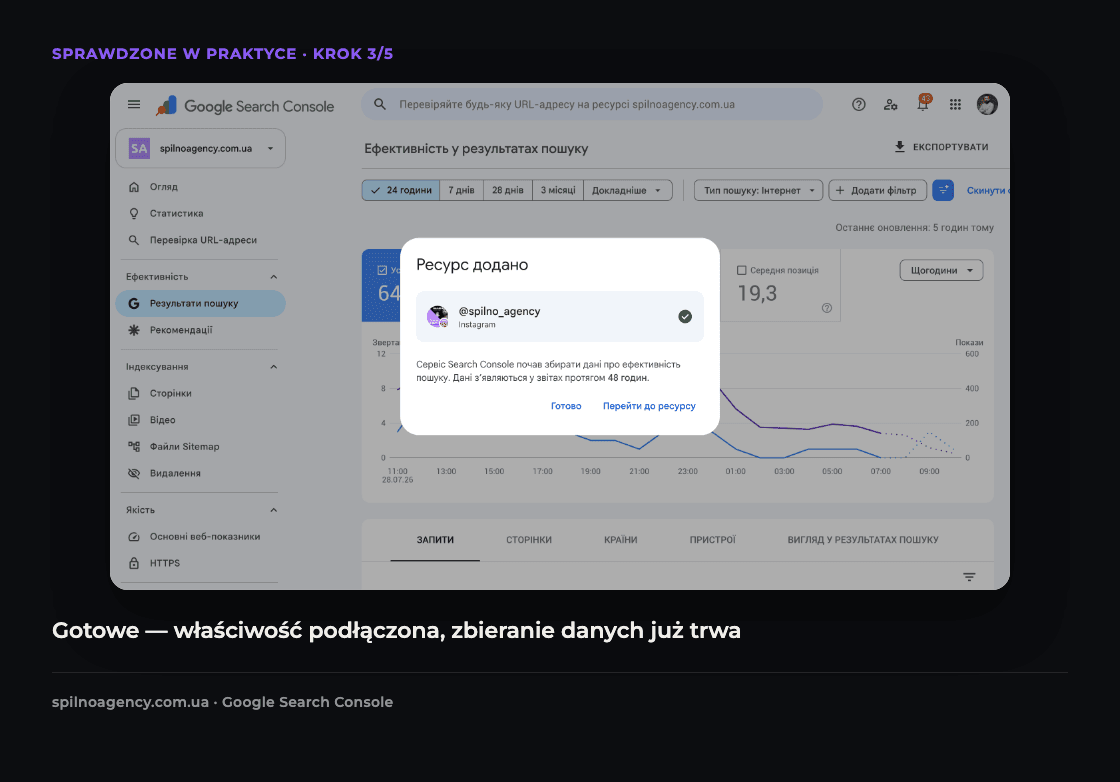Image resolution: width=1120 pixels, height=782 pixels.
Task: Open the Докладніше date dropdown
Action: (x=627, y=190)
